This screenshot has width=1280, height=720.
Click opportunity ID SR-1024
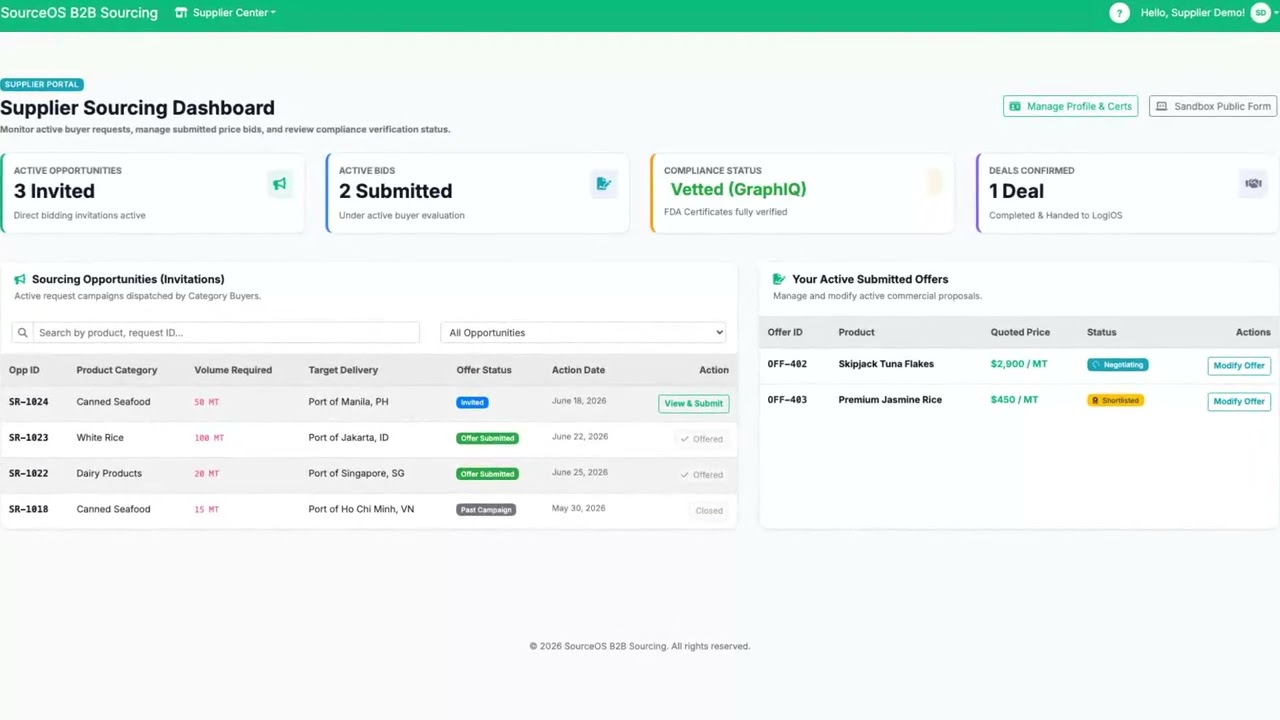click(x=28, y=402)
